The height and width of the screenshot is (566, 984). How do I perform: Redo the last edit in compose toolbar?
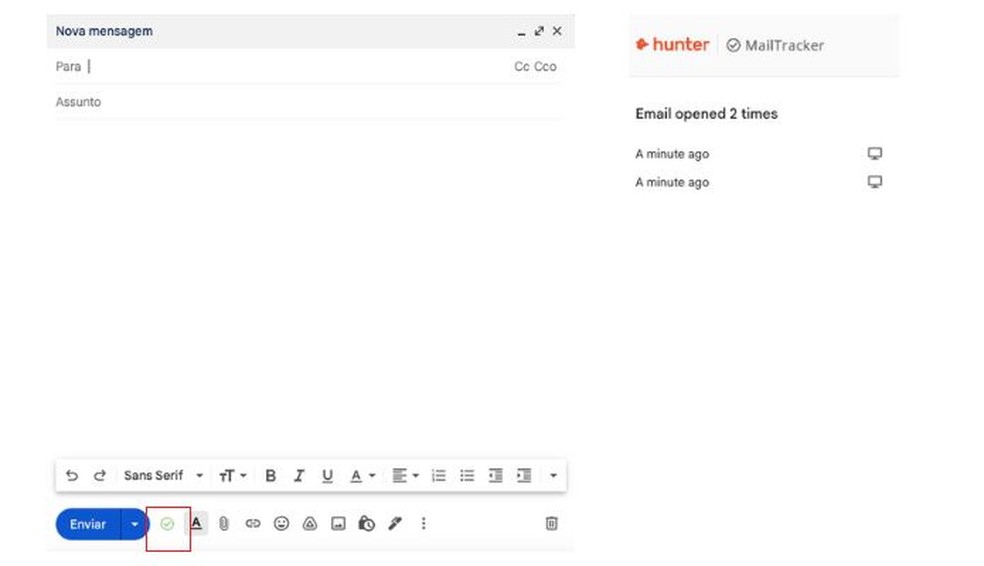click(100, 476)
